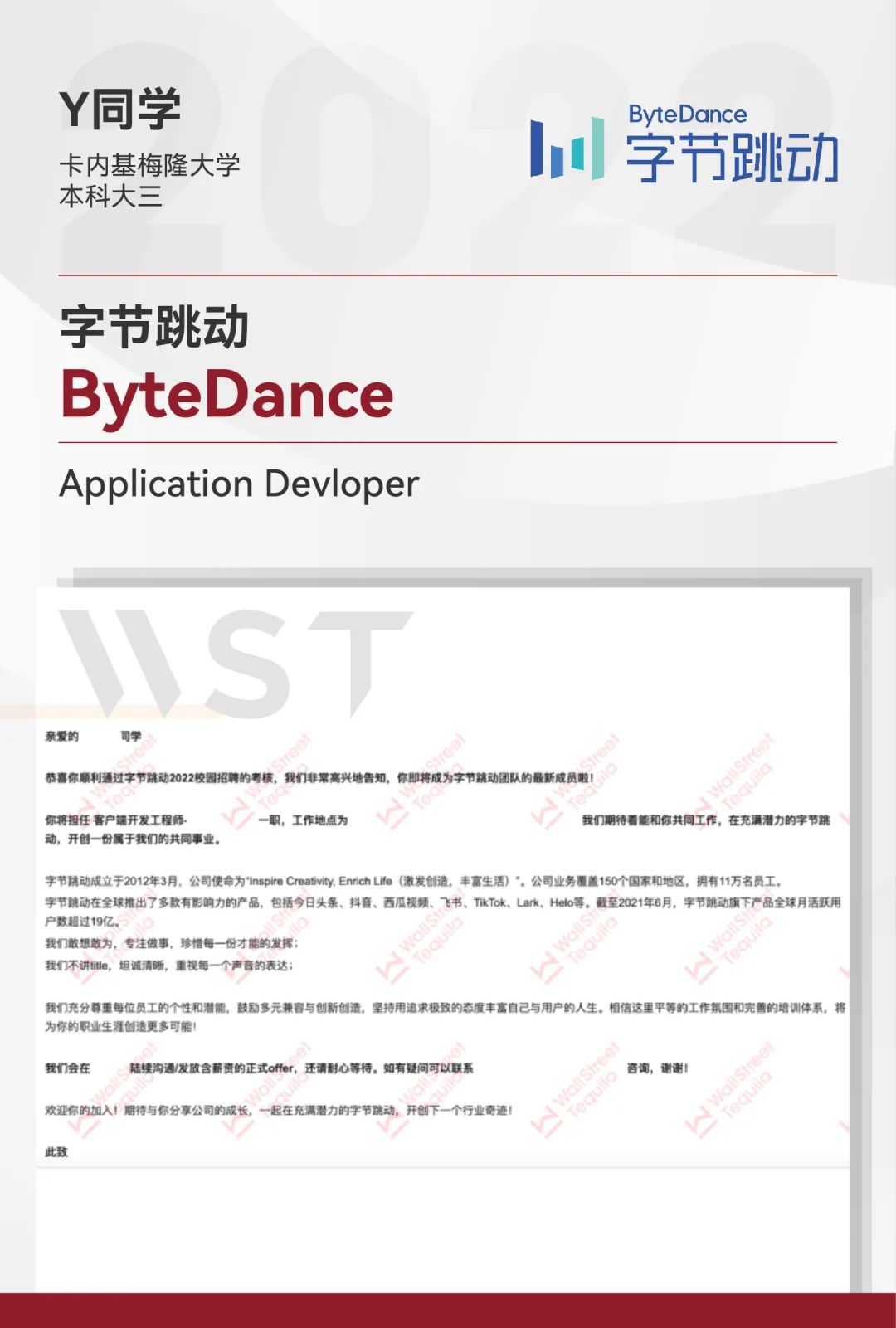Click the paragraph starting '我们充分尊重每位员工'

(446, 1017)
